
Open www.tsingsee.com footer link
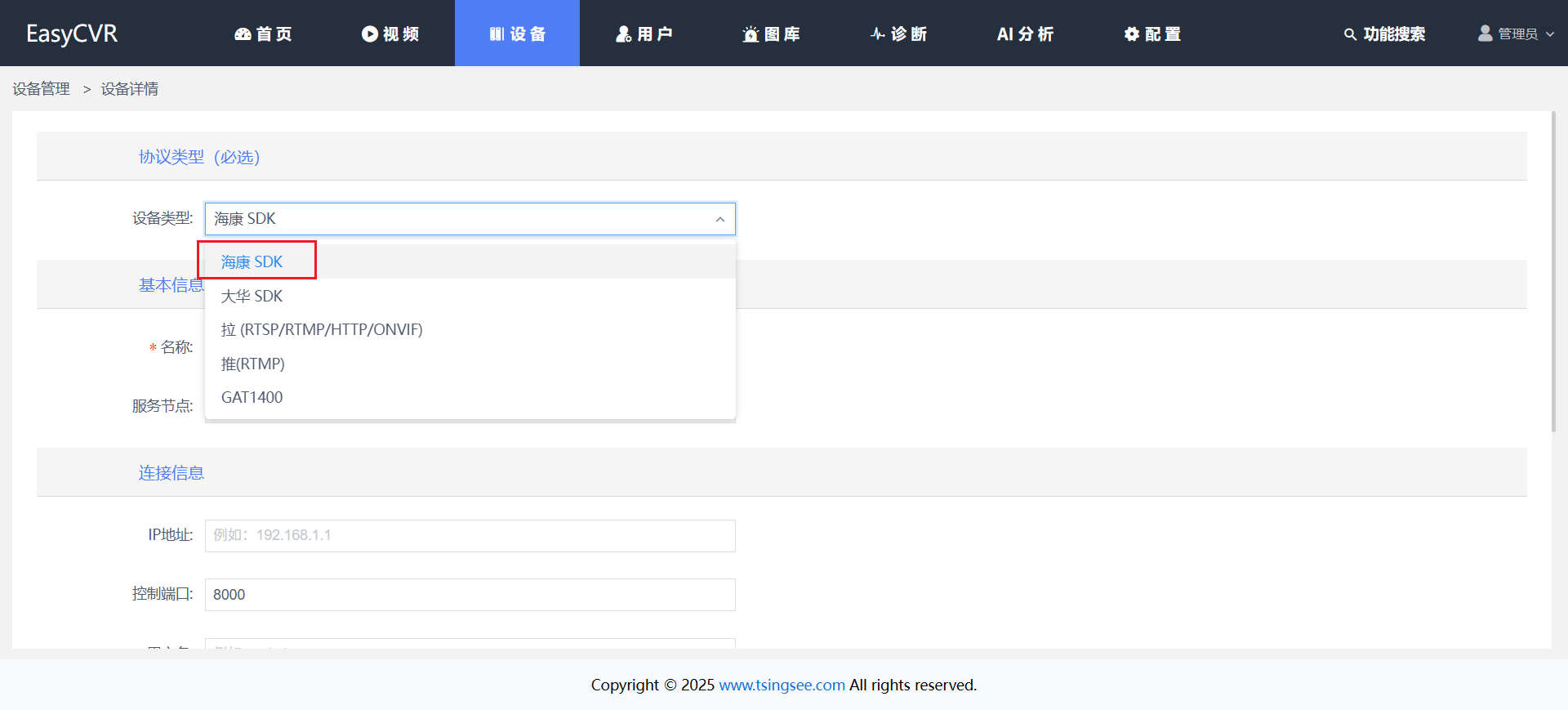point(782,685)
